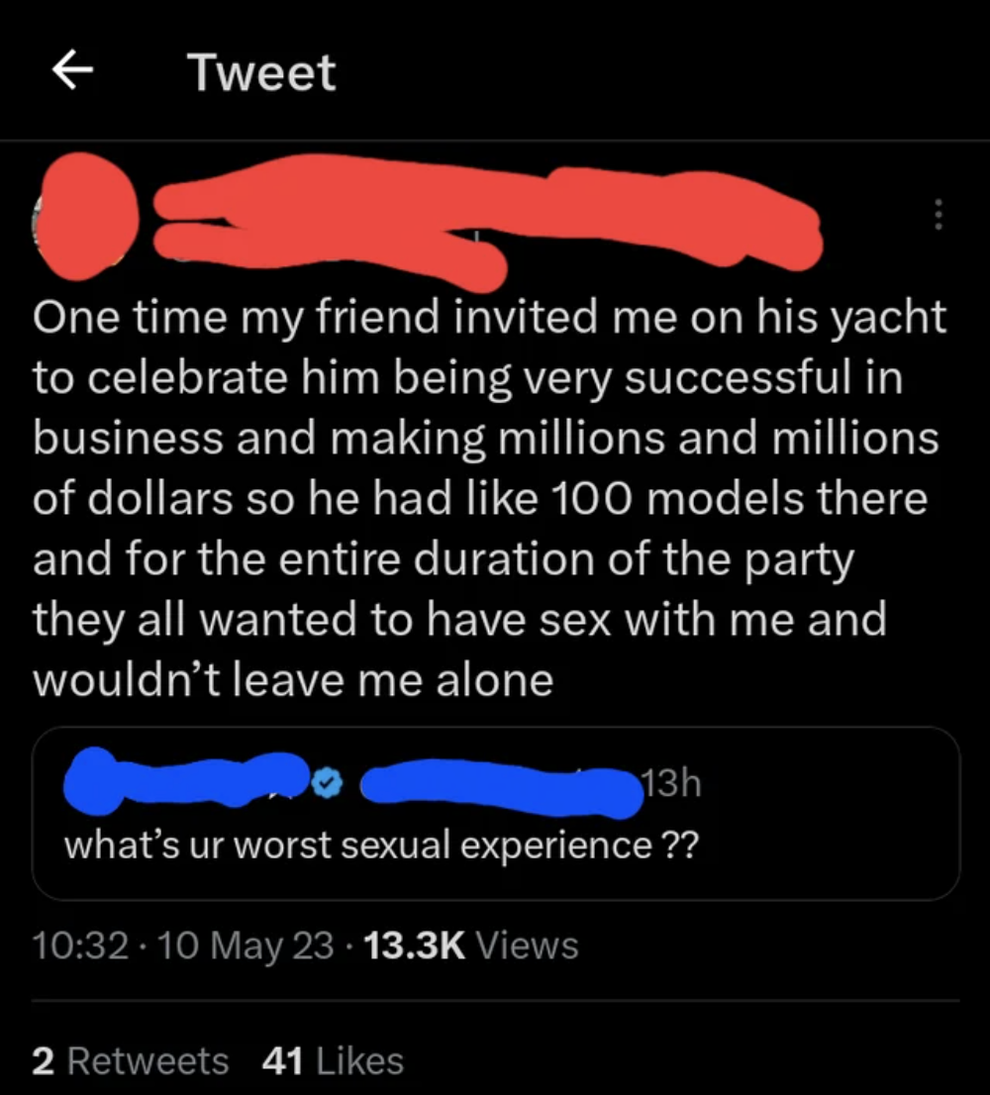The width and height of the screenshot is (990, 1095).
Task: Open the tweet options three-dot menu
Action: point(938,215)
